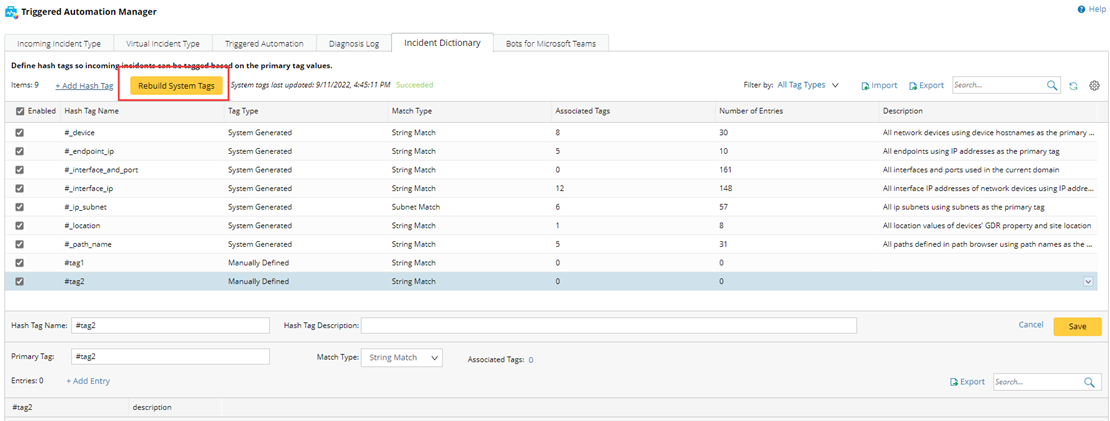Uncheck the #_device row checkbox

coord(19,132)
